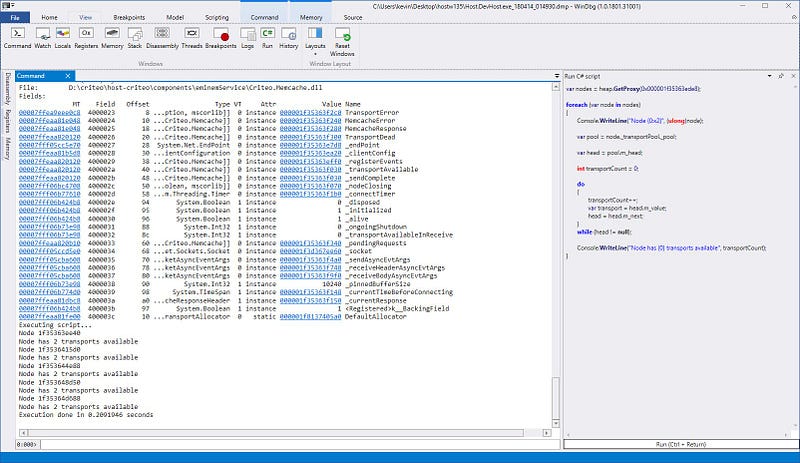Click the 'Node 1f35363ee40' output line
This screenshot has width=800, height=463.
(x=49, y=333)
